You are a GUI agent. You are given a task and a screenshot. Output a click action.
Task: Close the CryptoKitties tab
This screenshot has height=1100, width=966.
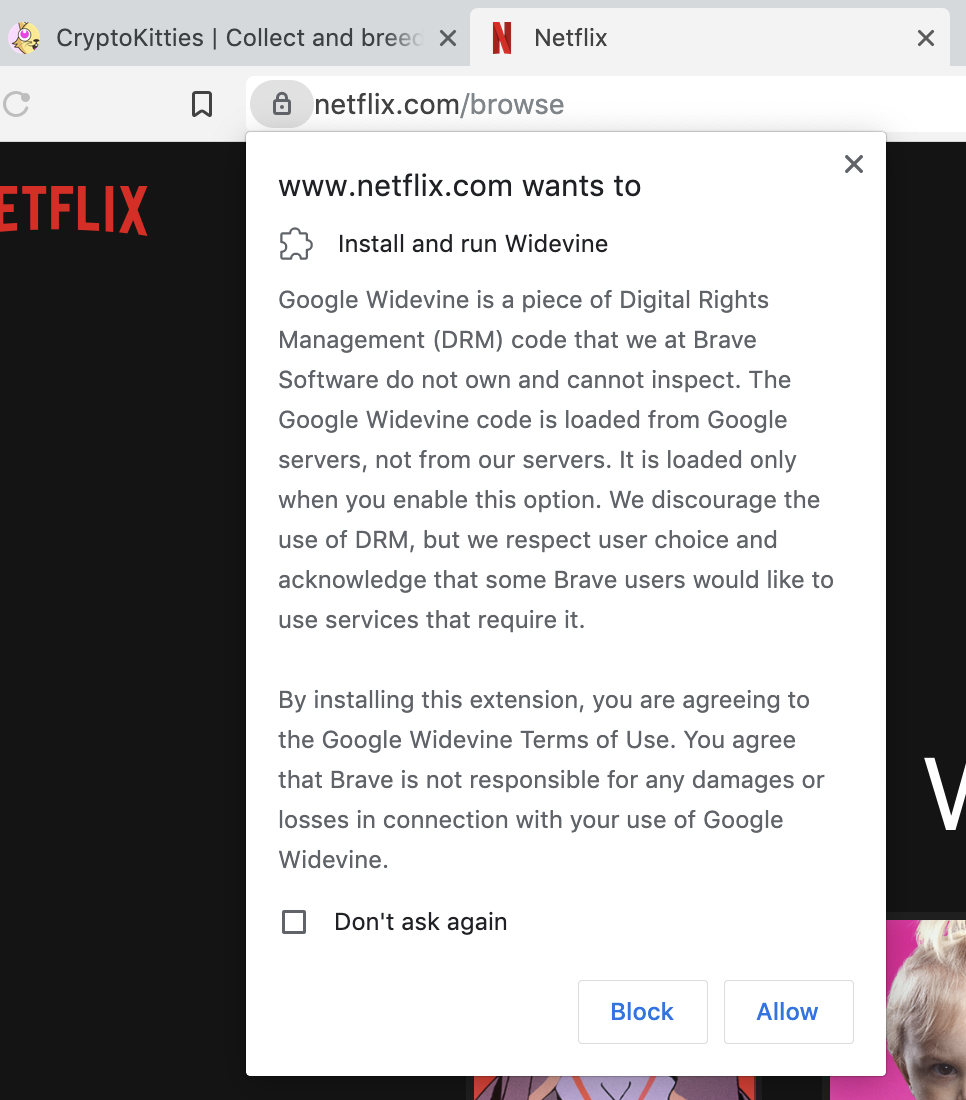tap(448, 38)
